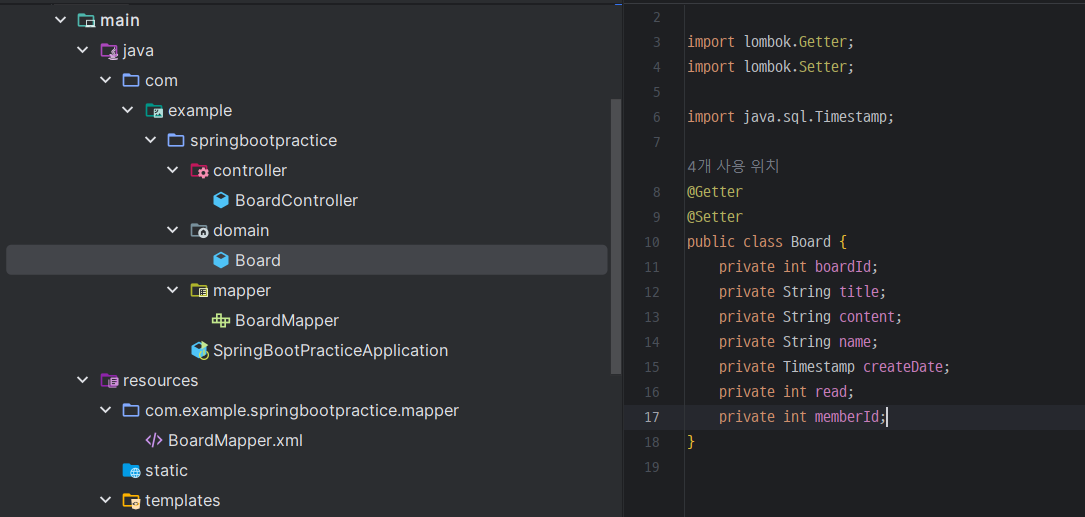
Task: Click the createDate field in code
Action: click(902, 367)
